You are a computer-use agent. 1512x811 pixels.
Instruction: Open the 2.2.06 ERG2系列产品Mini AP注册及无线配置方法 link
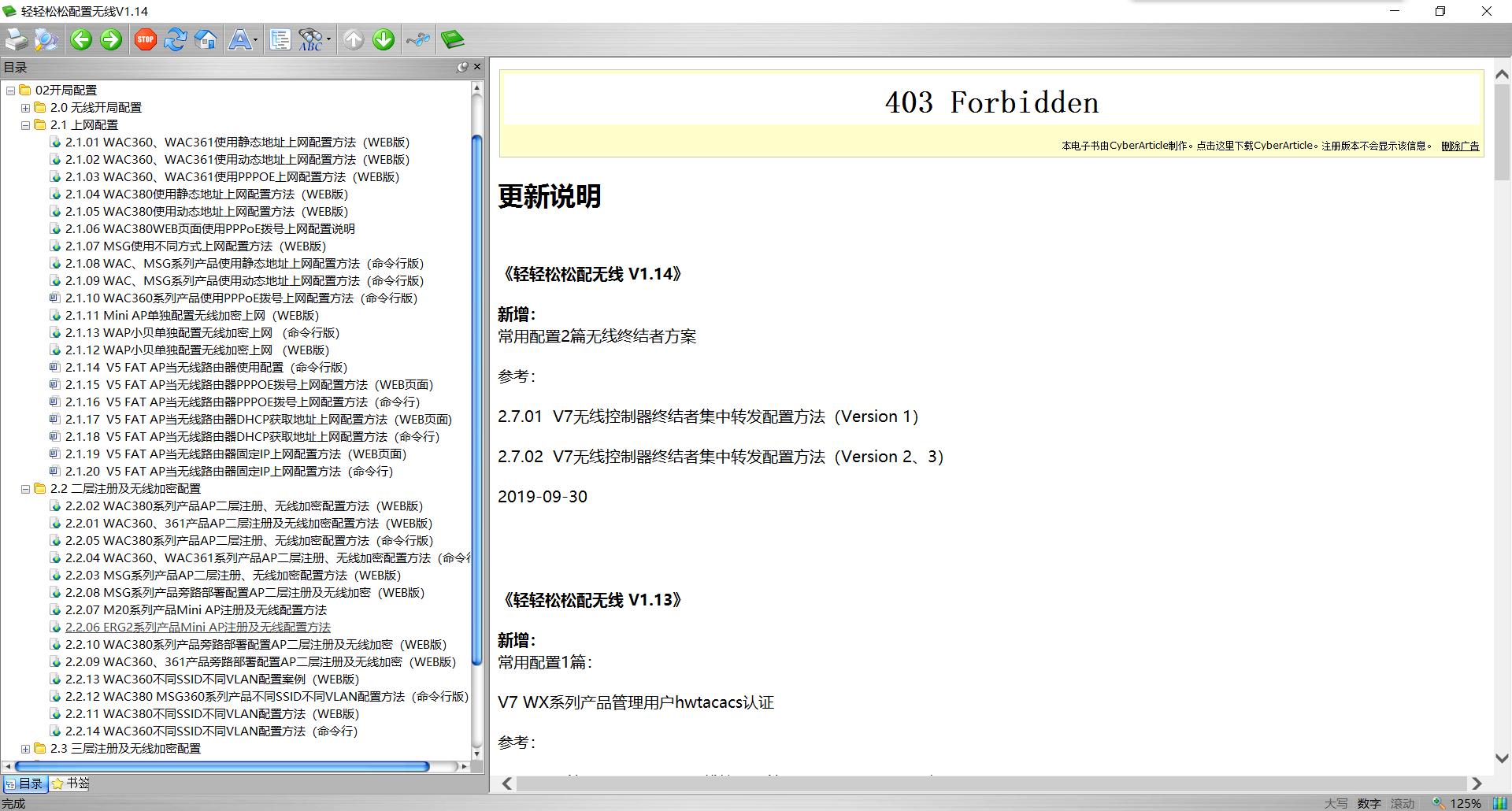(198, 628)
